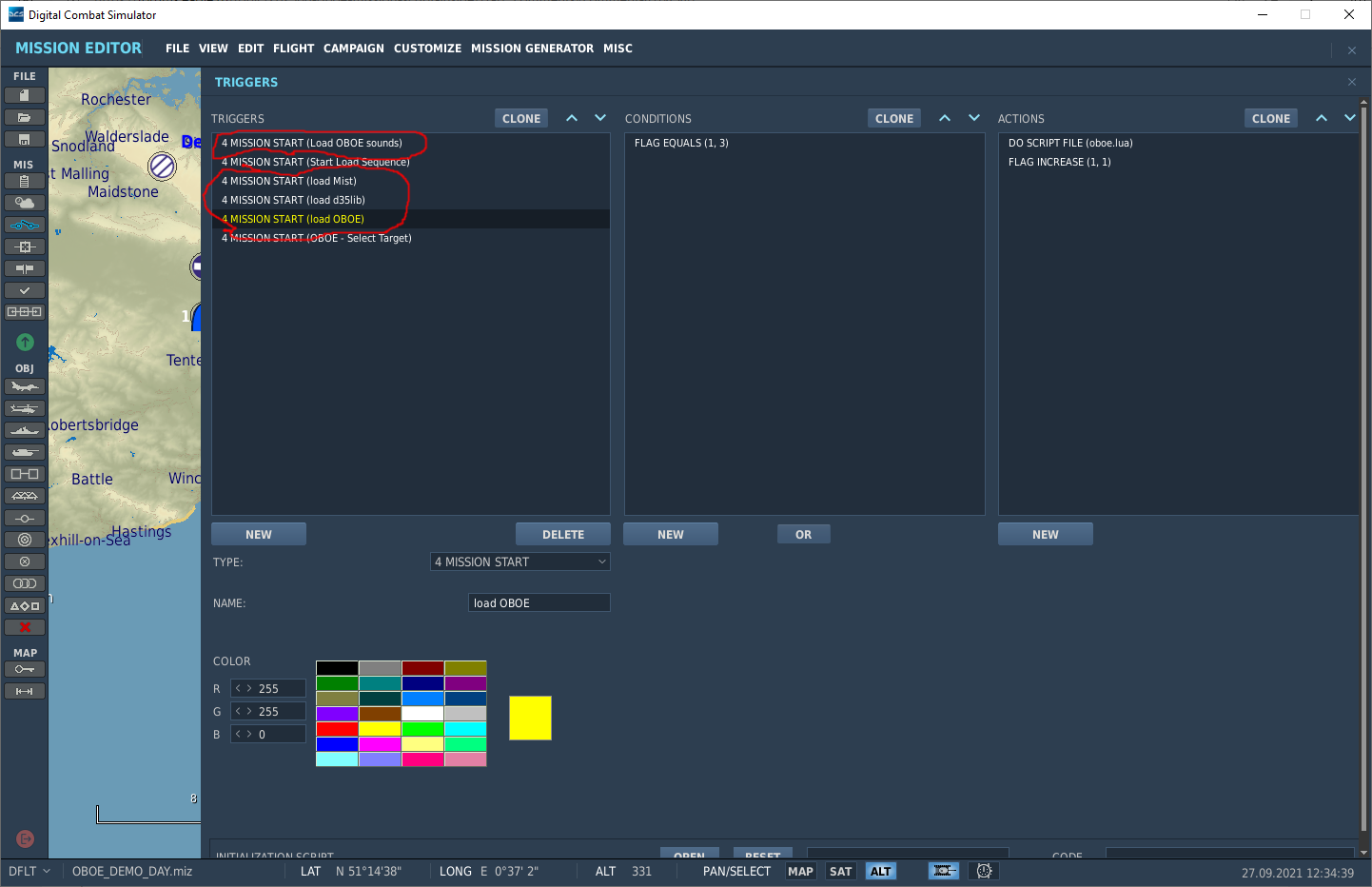
Task: Click the check mark icon in MIS
Action: click(x=25, y=290)
